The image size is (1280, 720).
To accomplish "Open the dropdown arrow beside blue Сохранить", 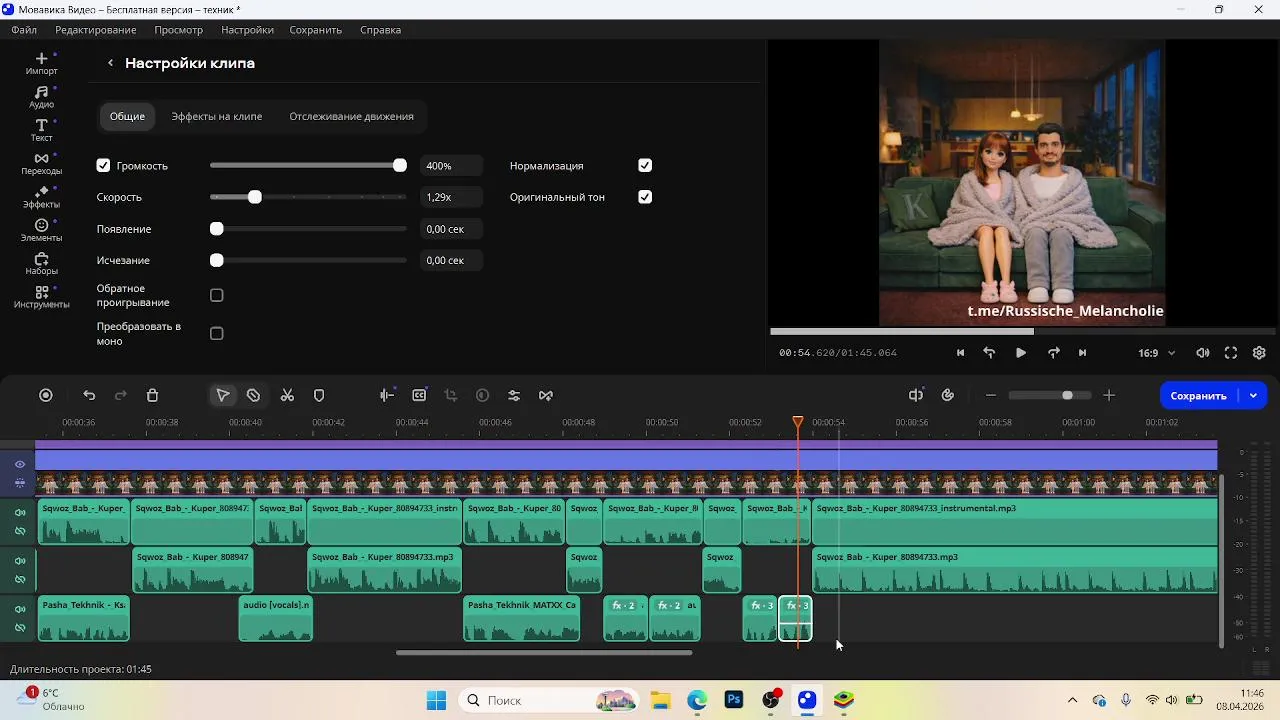I will (x=1253, y=395).
